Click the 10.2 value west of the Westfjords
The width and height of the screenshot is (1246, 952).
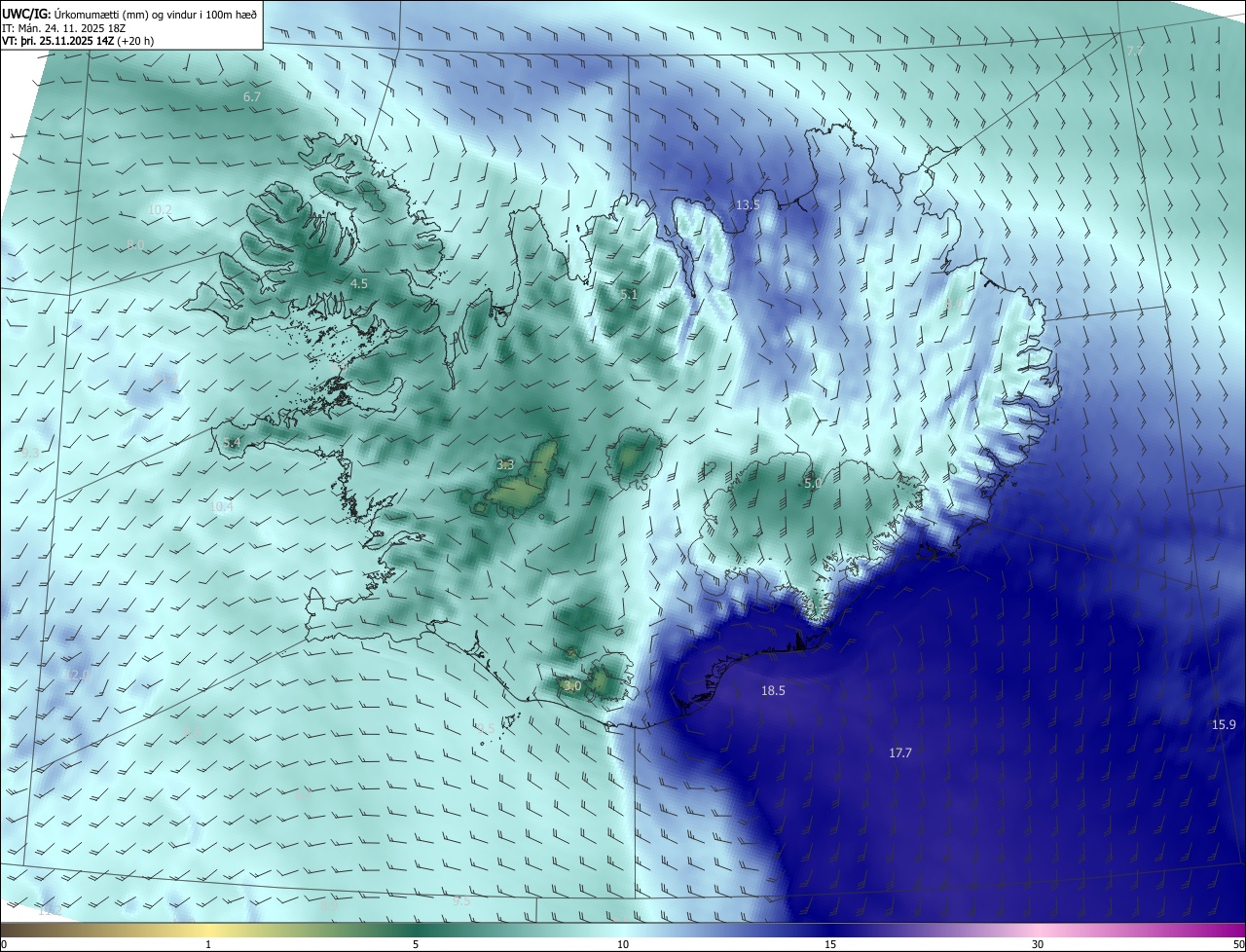[160, 209]
